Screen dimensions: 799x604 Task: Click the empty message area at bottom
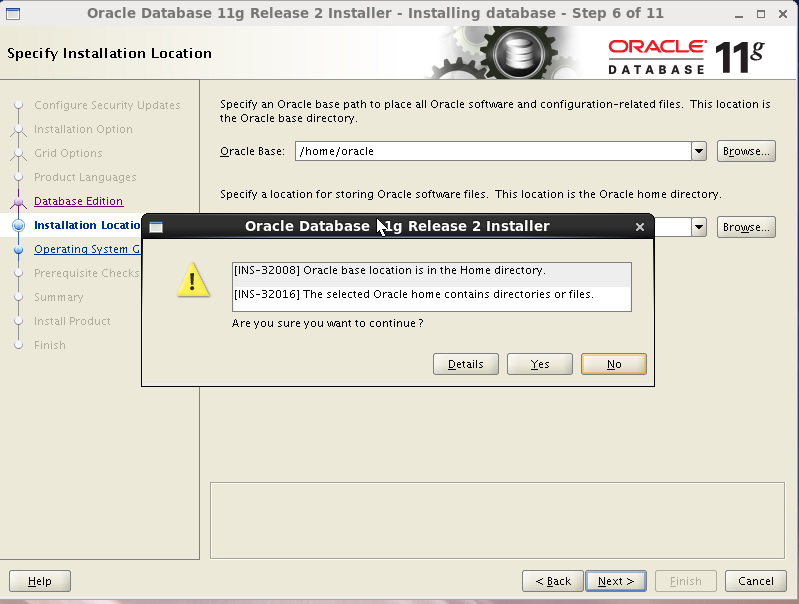pos(497,520)
